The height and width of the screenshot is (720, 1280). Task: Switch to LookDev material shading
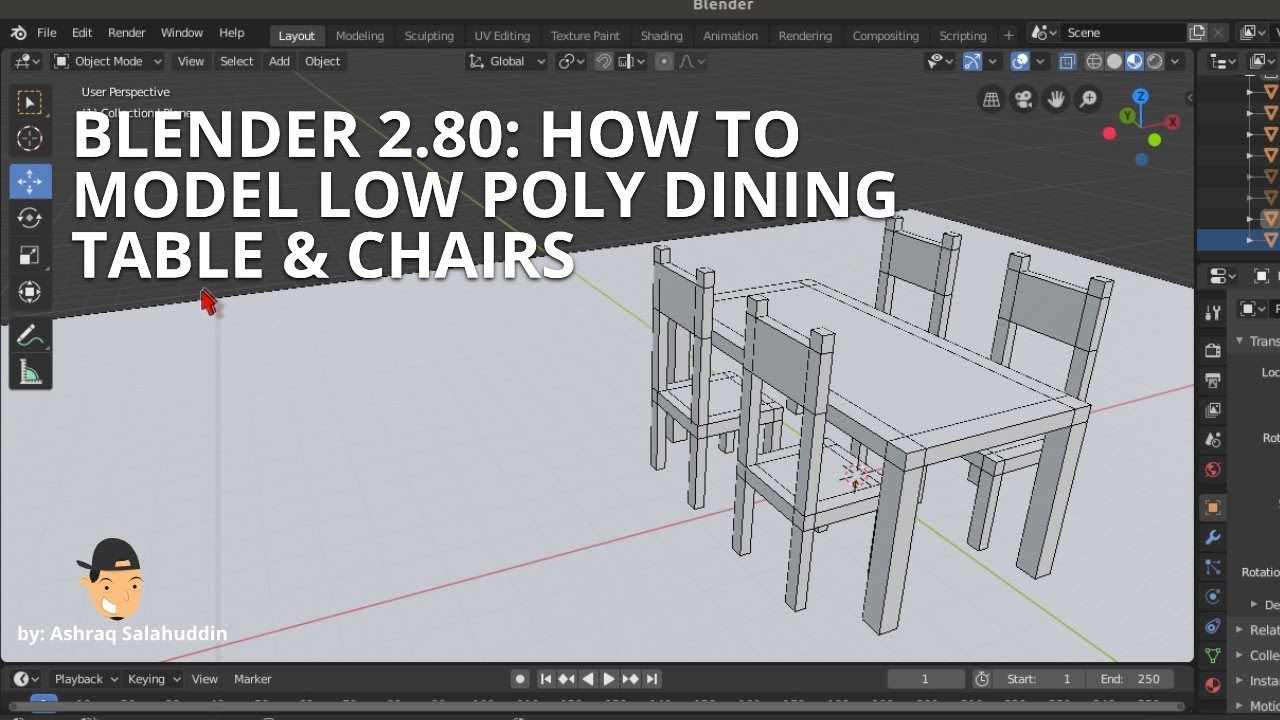[x=1134, y=61]
